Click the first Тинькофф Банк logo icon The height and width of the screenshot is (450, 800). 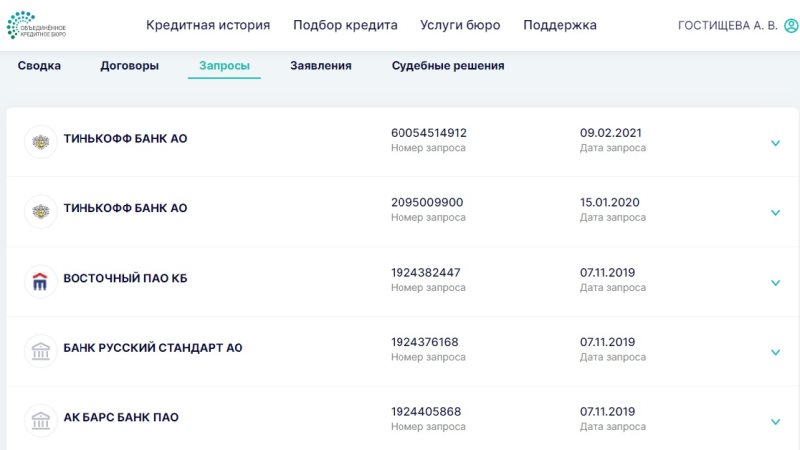[x=41, y=141]
